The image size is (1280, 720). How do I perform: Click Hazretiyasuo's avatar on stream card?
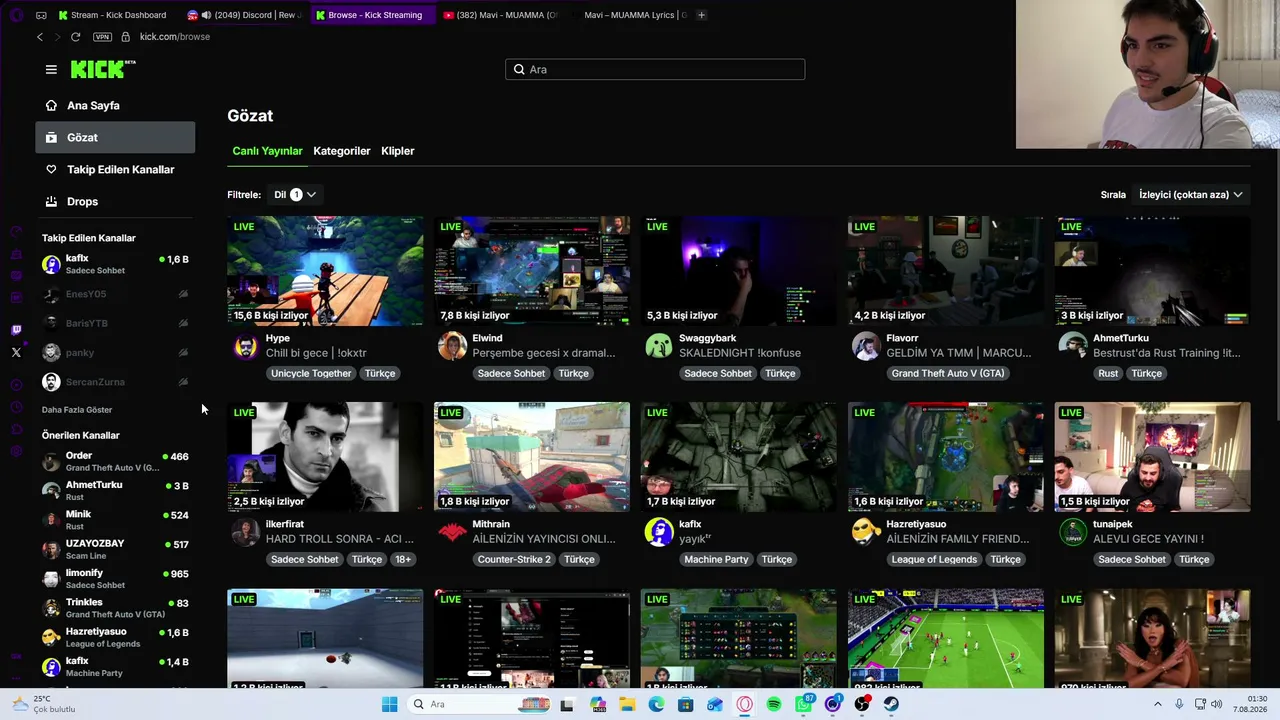tap(866, 532)
